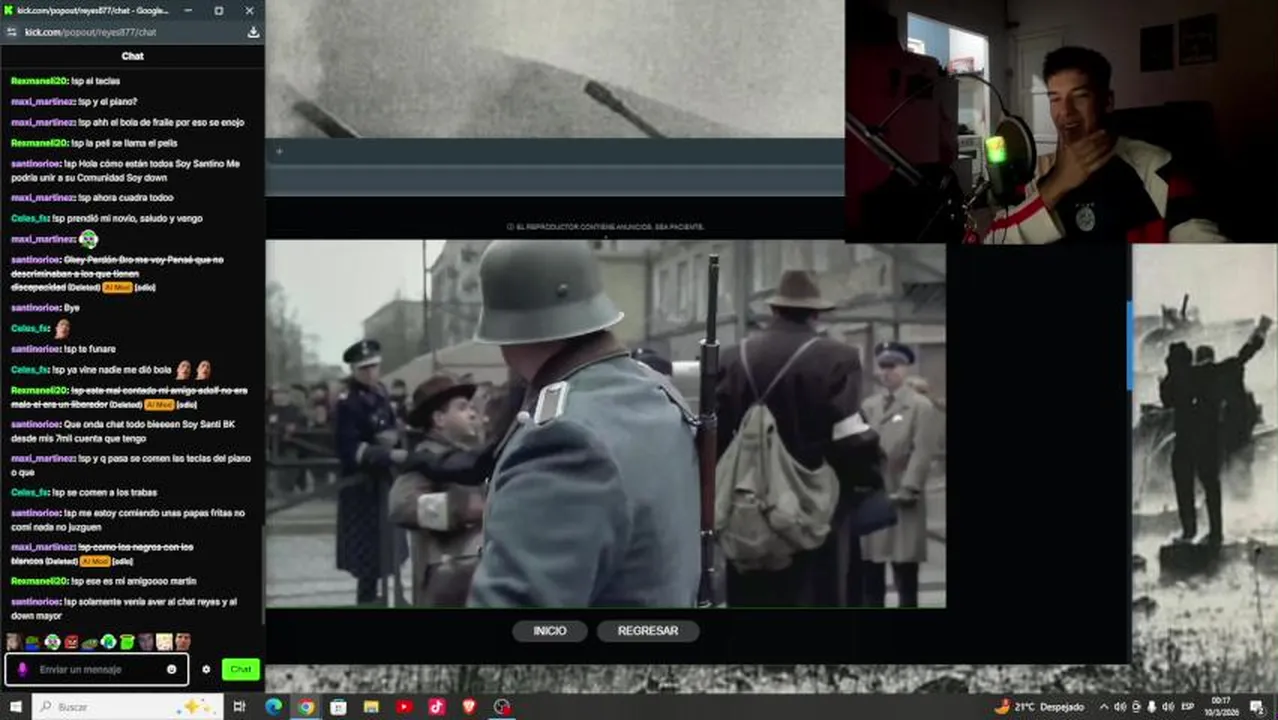This screenshot has height=720, width=1278.
Task: Switch the ESP keyboard language indicator
Action: click(1188, 706)
